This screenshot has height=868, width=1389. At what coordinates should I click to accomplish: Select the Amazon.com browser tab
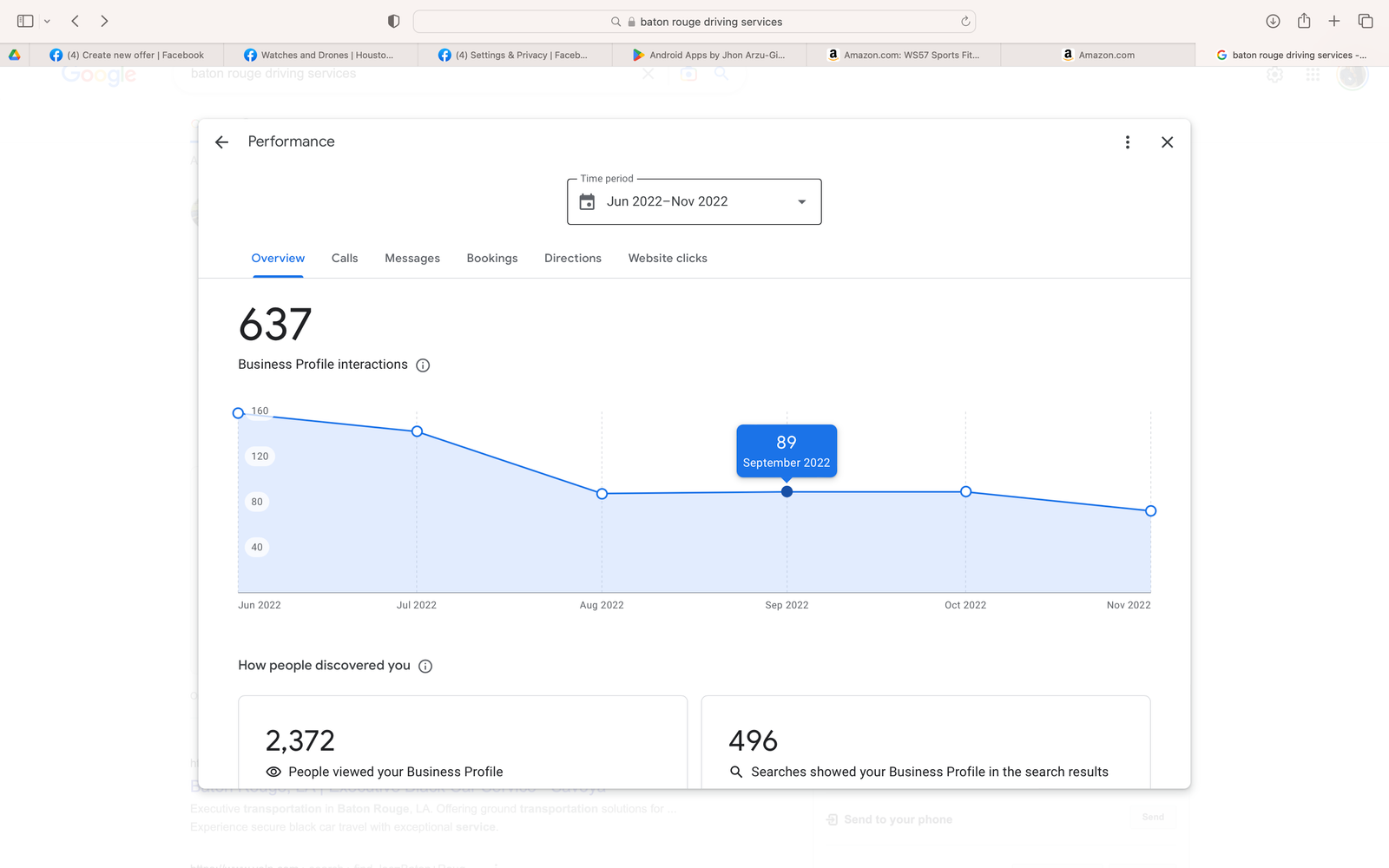point(1098,55)
